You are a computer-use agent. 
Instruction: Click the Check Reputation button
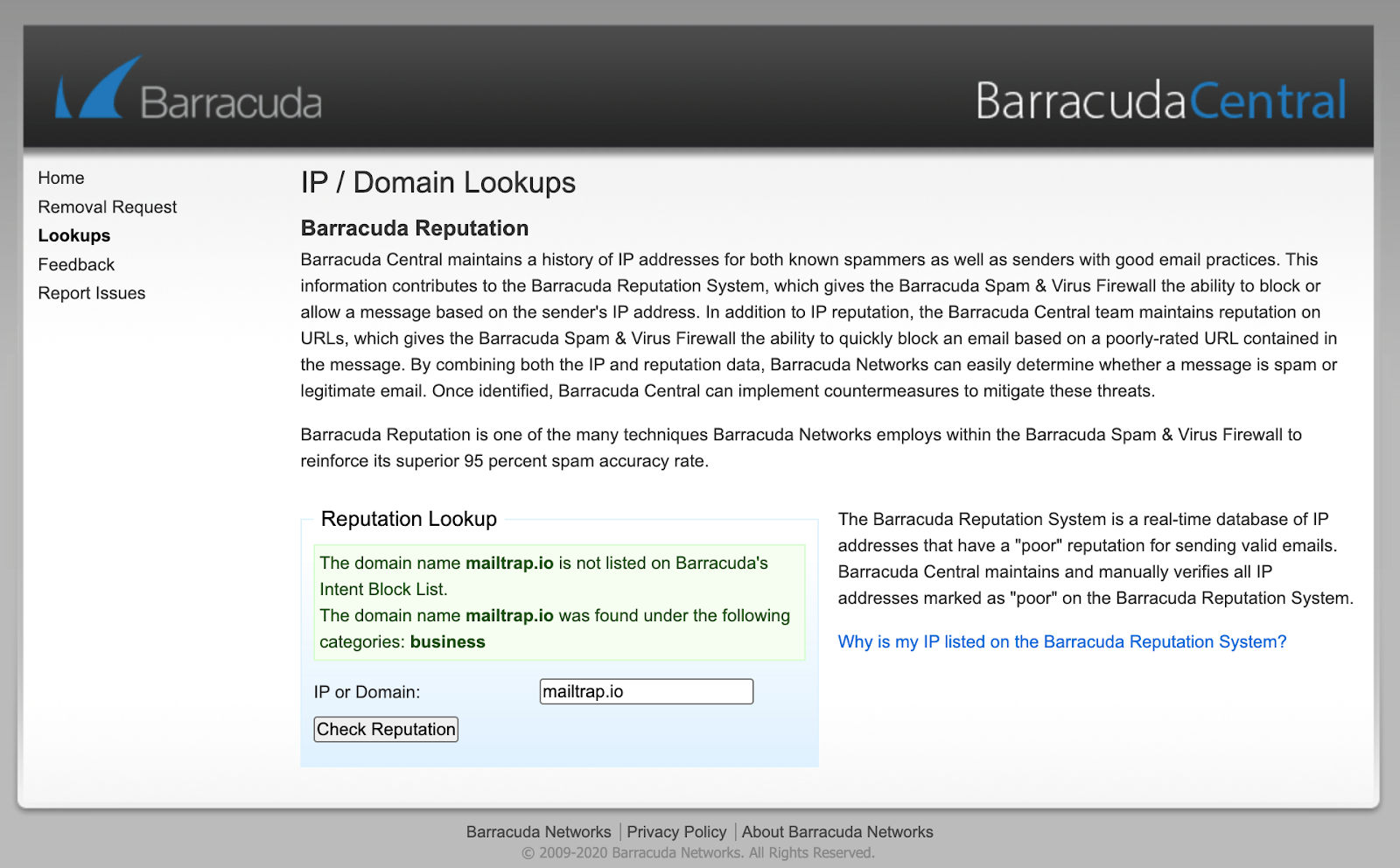click(x=386, y=729)
